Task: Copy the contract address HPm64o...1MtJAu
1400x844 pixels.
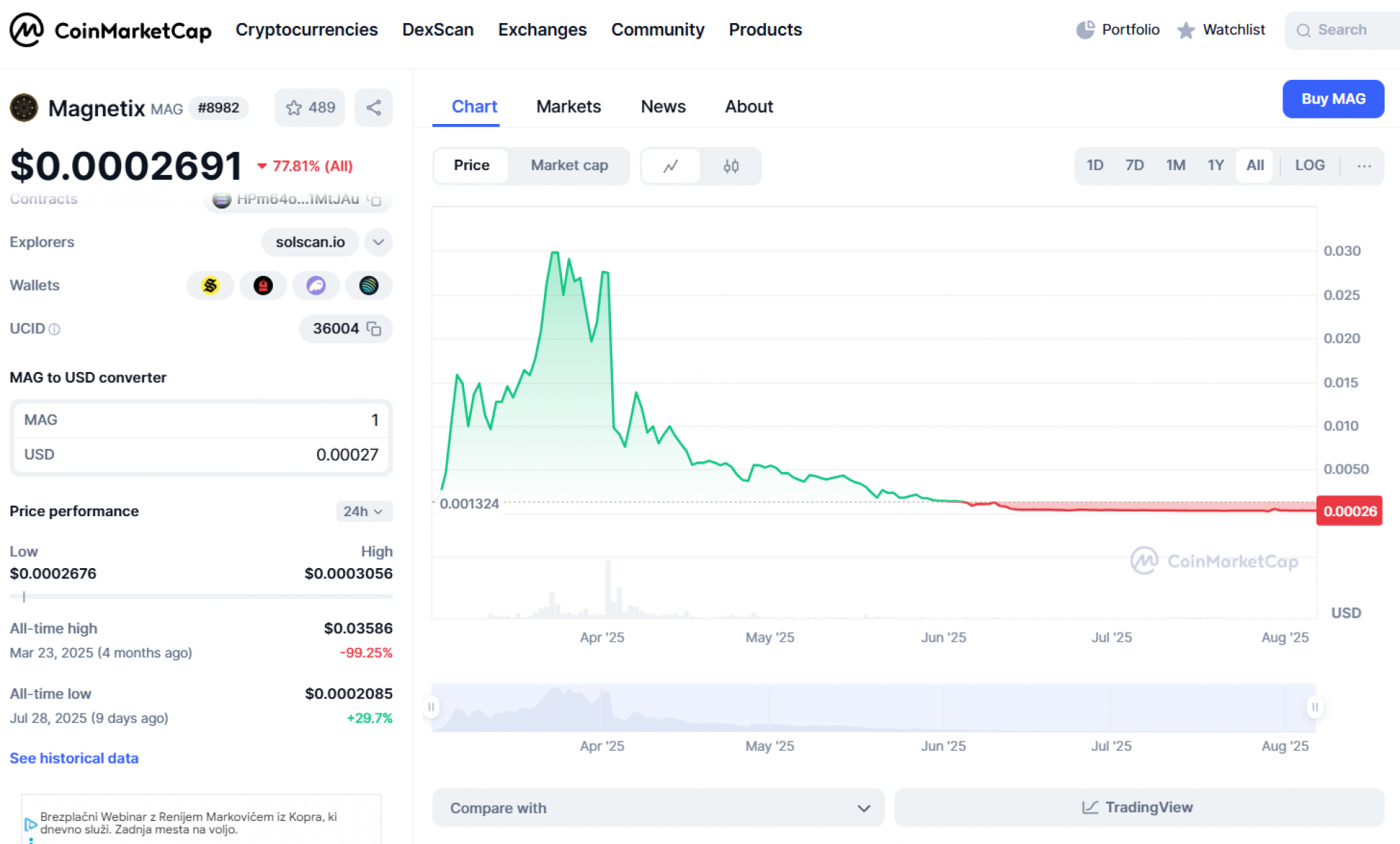Action: (375, 200)
